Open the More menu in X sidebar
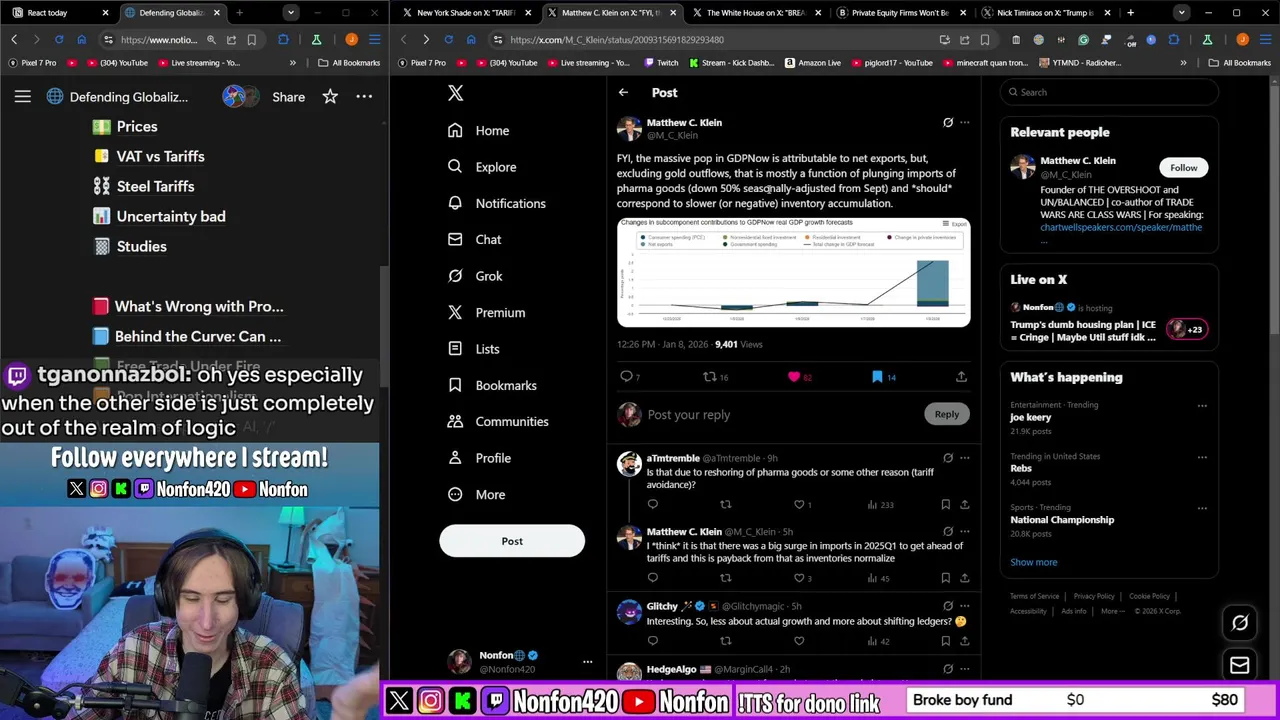Screen dimensions: 1280x720 (477, 495)
